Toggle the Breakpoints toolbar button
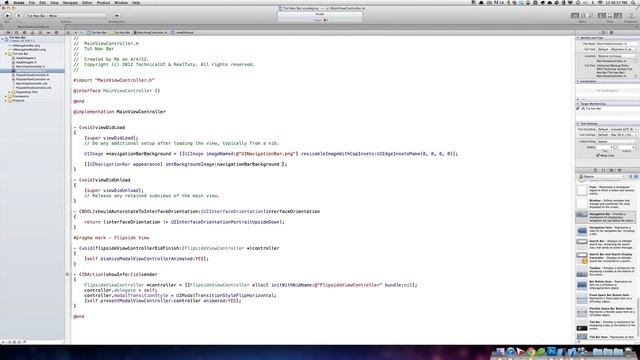The width and height of the screenshot is (640, 360). [117, 16]
